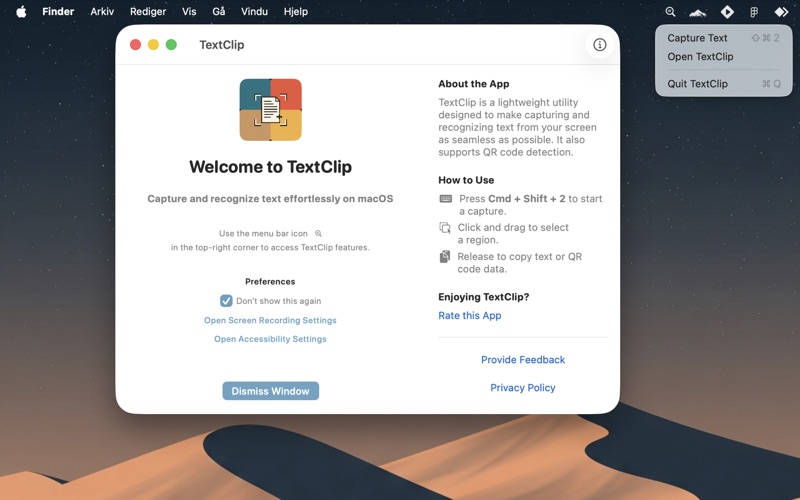This screenshot has height=500, width=800.
Task: Click the Figma-like menu bar icon
Action: click(x=754, y=12)
